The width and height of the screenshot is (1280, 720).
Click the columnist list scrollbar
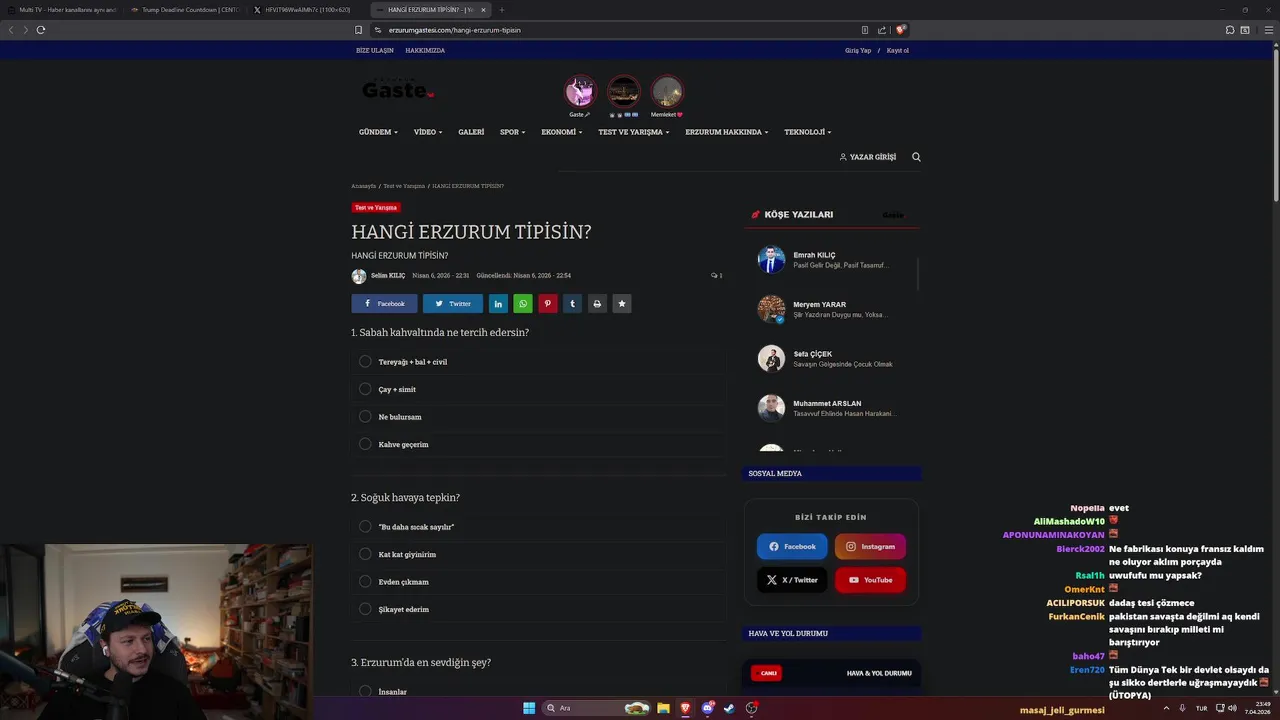917,273
